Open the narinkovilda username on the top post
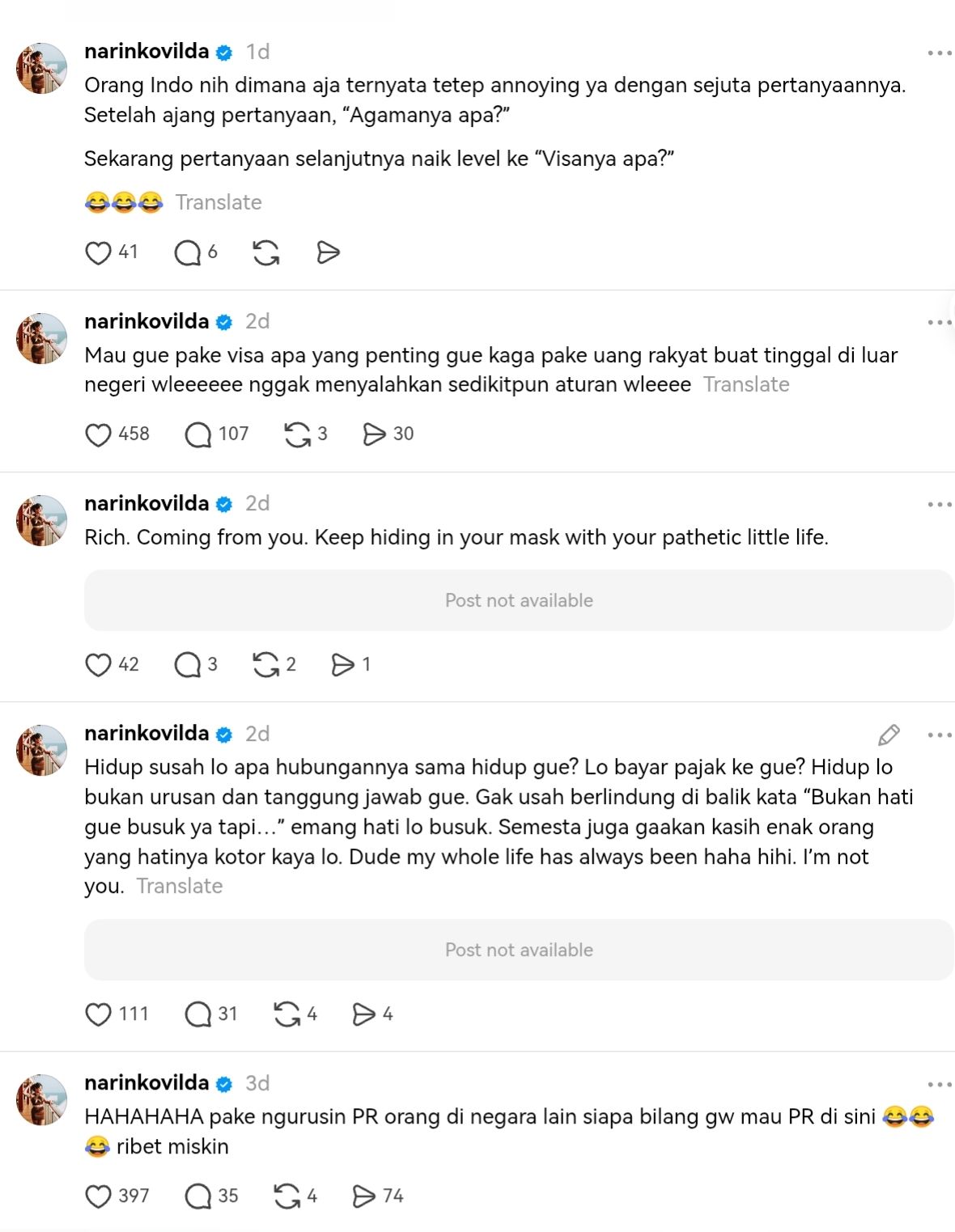The width and height of the screenshot is (955, 1232). pyautogui.click(x=146, y=51)
